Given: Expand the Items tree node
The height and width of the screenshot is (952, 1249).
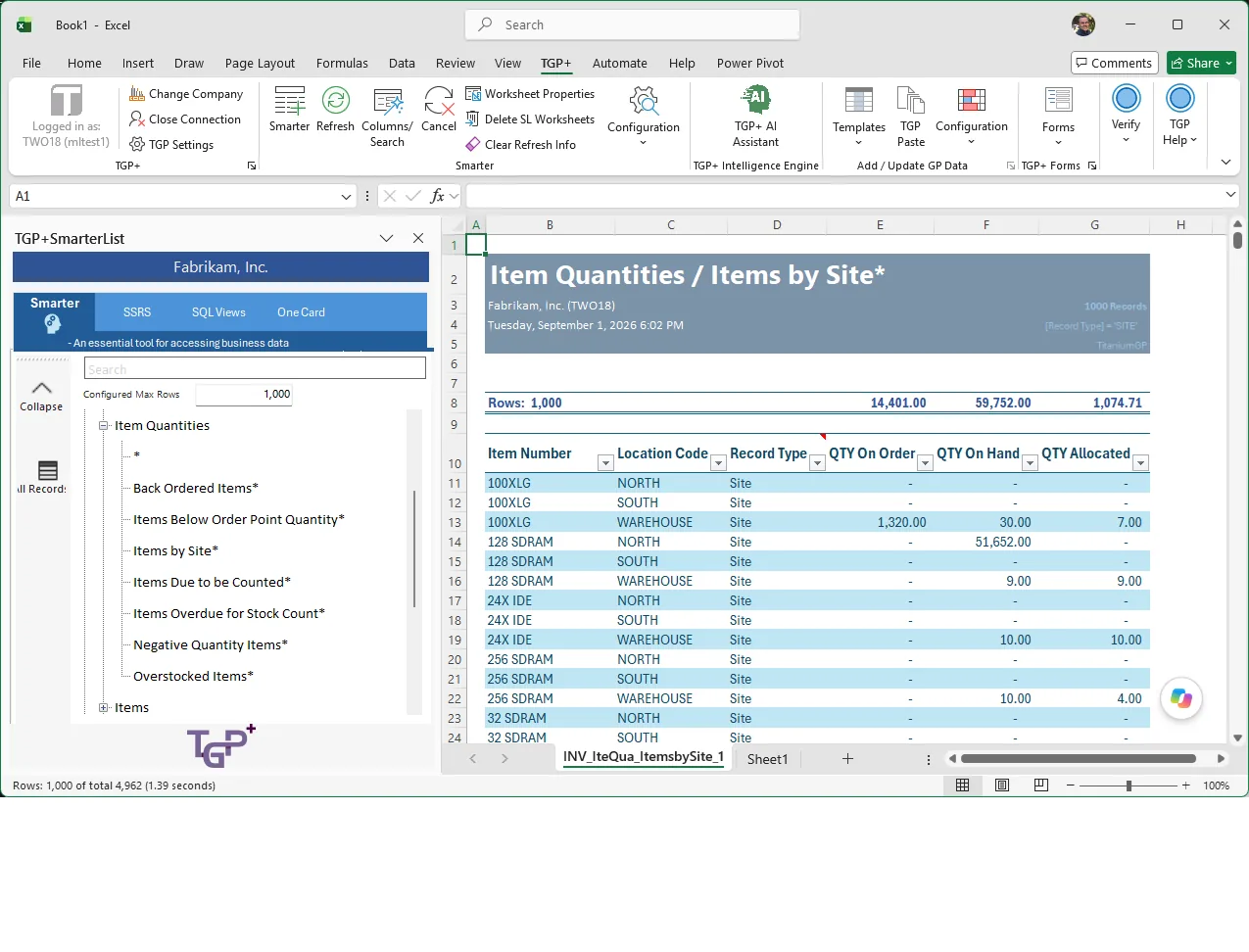Looking at the screenshot, I should (104, 708).
